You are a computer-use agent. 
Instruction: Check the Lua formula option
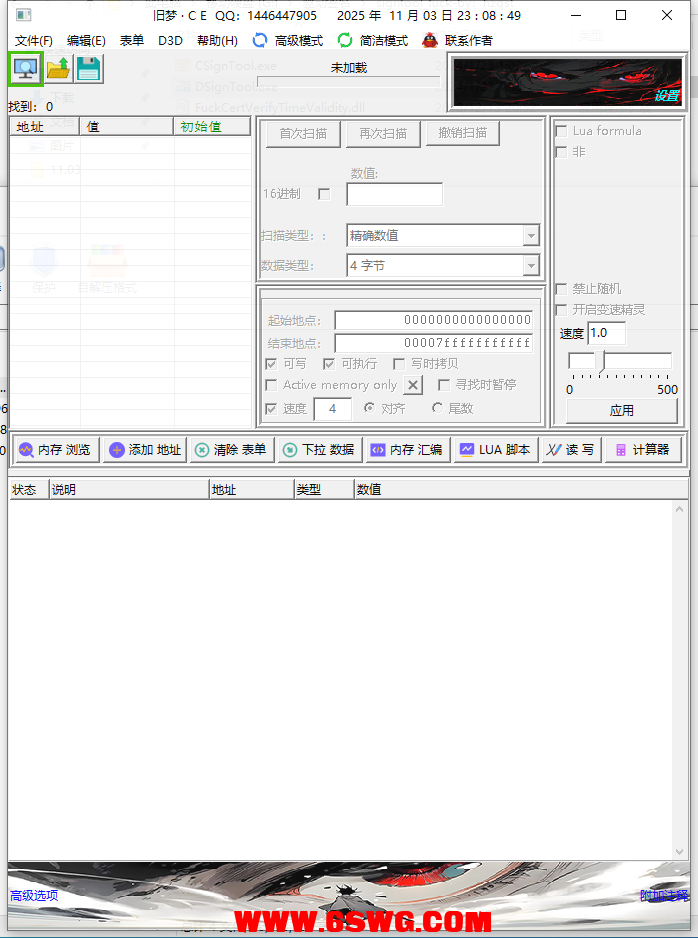coord(561,131)
